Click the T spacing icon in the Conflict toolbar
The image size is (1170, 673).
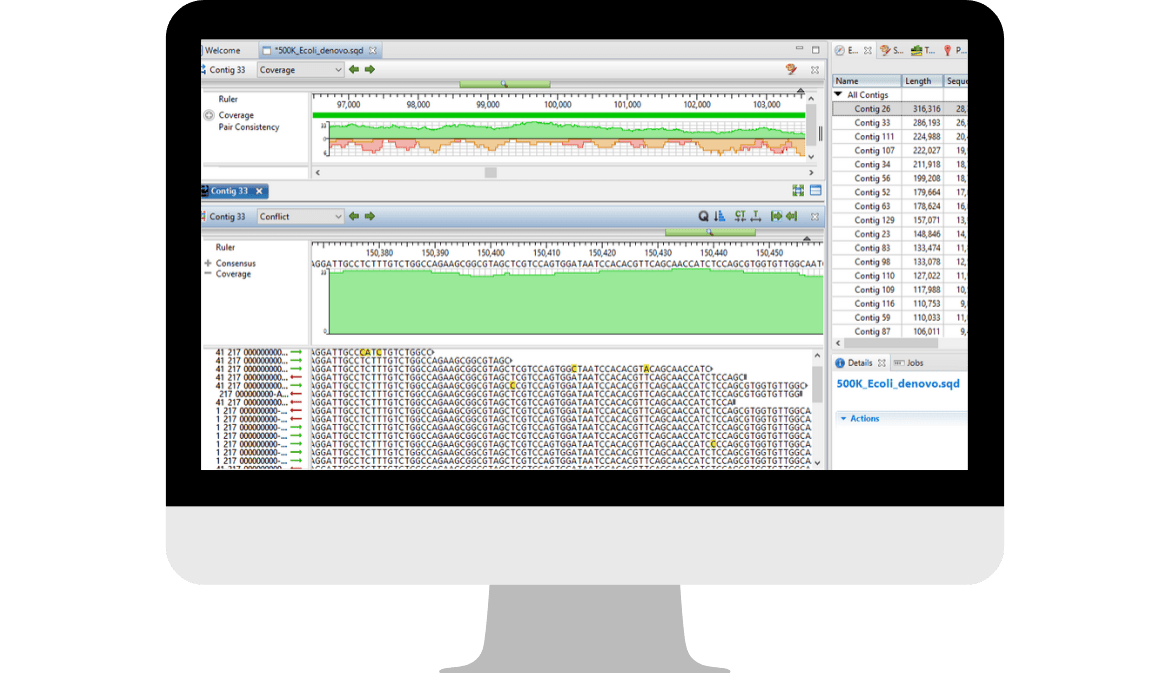tap(756, 215)
